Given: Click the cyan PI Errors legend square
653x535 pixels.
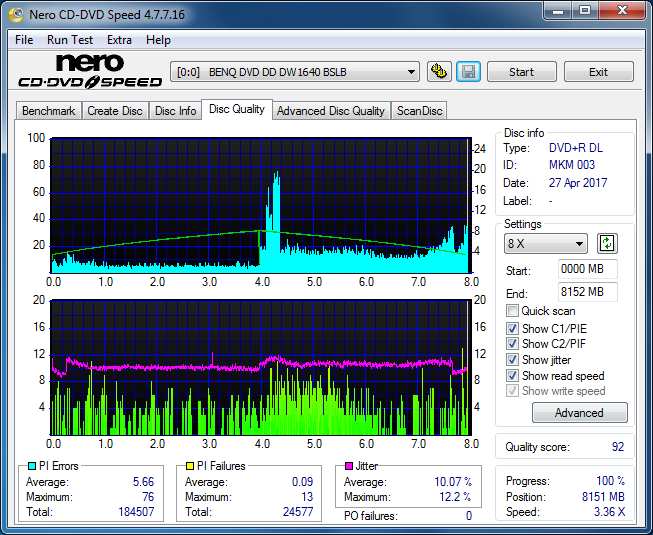Looking at the screenshot, I should 32,466.
